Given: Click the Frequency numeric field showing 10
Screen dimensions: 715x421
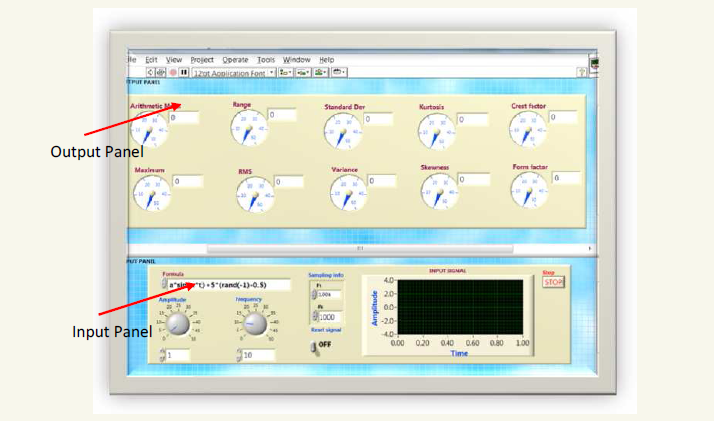Looking at the screenshot, I should click(x=259, y=355).
